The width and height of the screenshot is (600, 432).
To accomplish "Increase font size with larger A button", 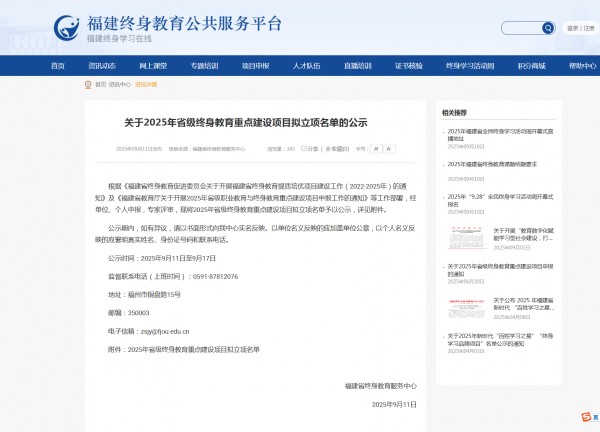I will 376,148.
